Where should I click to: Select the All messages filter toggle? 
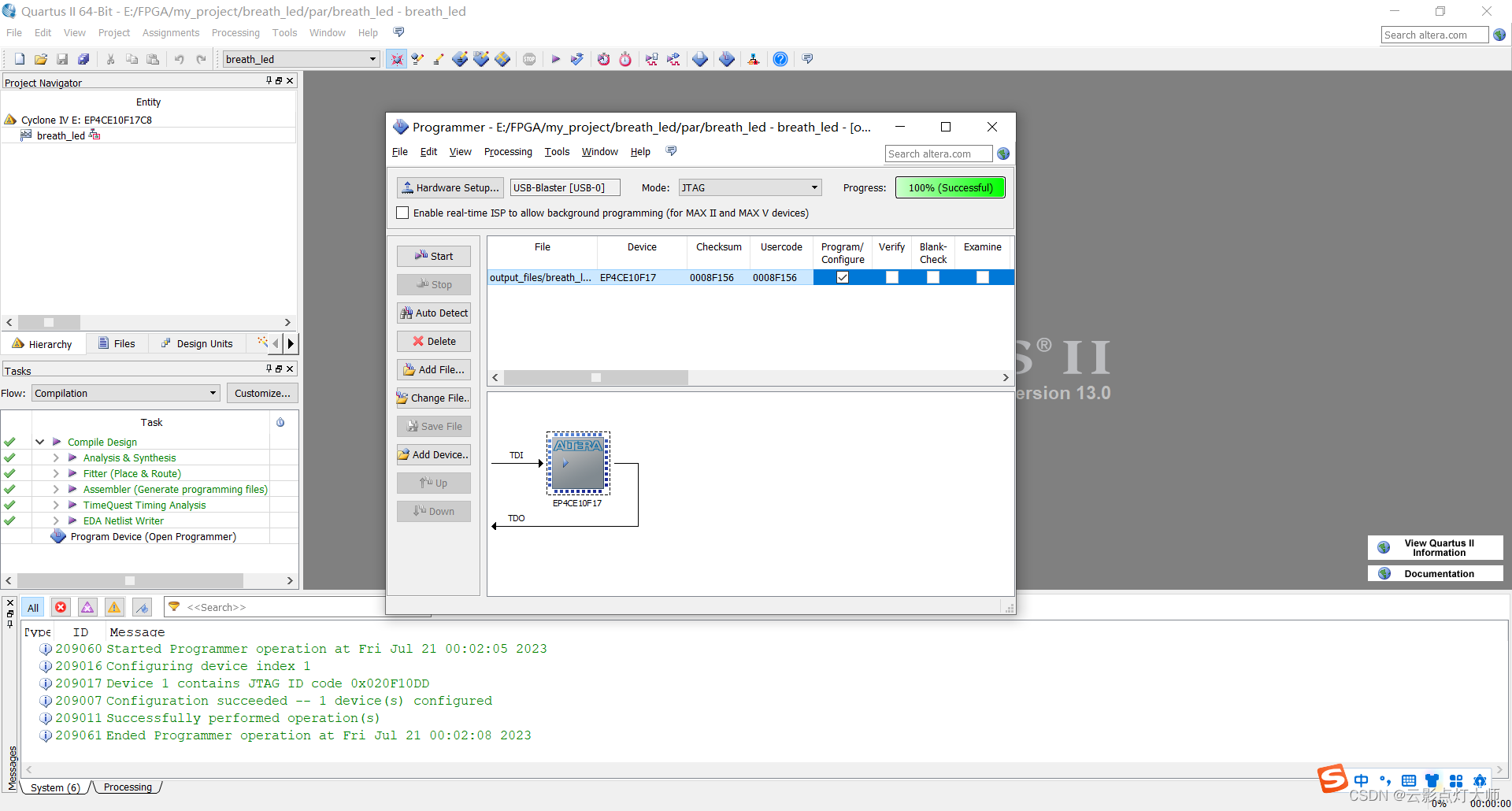pos(33,607)
